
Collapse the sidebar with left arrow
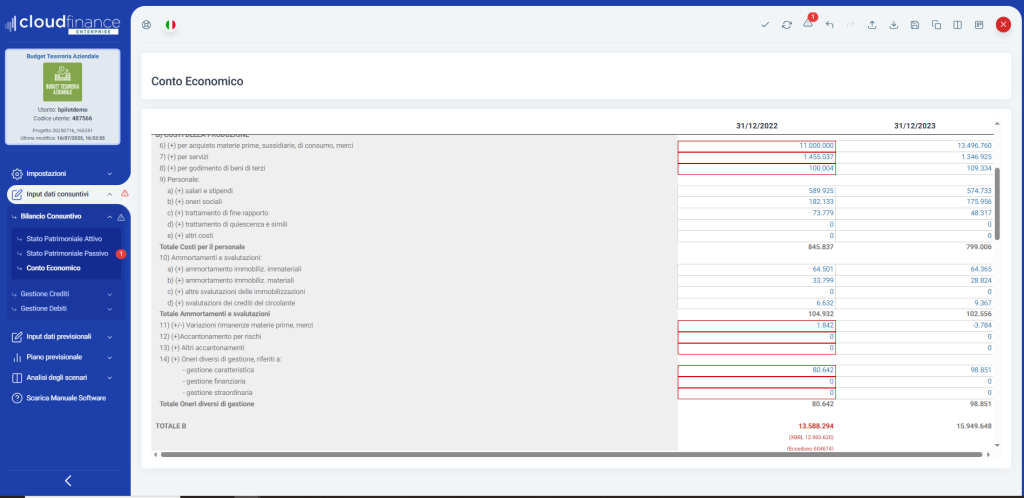(68, 481)
